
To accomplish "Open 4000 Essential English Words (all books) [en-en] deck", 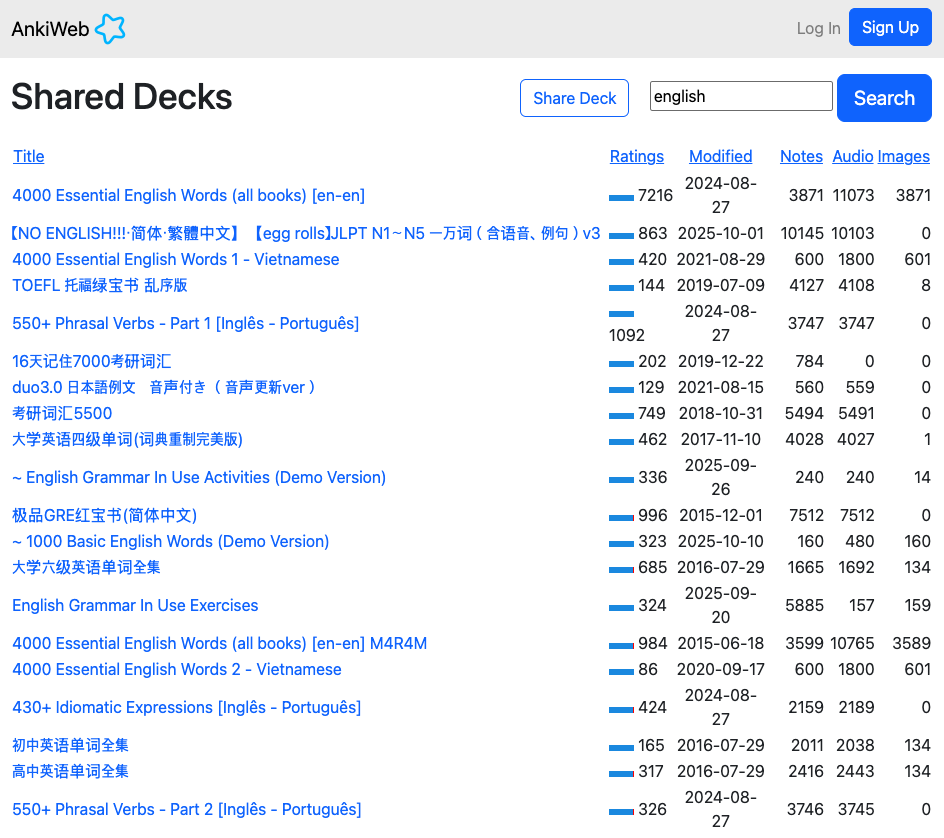I will [188, 195].
